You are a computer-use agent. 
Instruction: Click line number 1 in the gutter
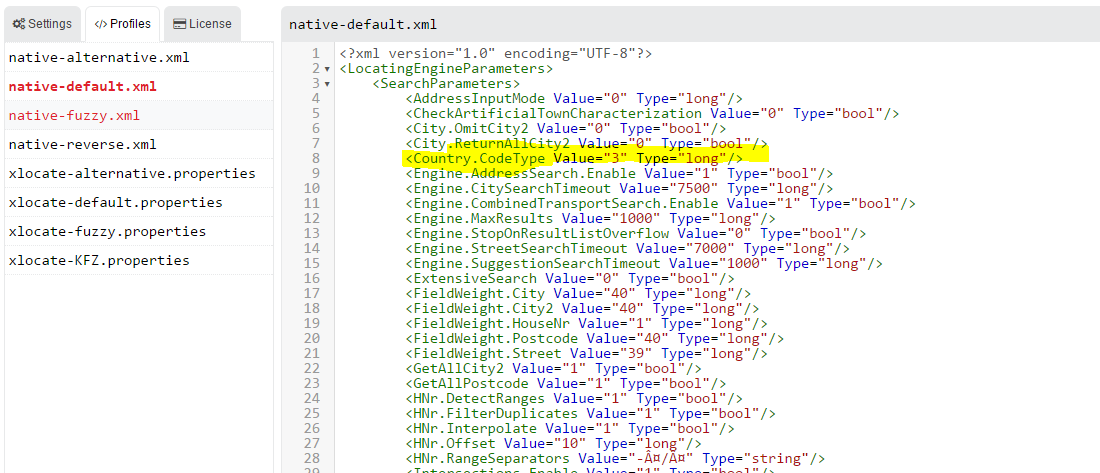pos(316,53)
